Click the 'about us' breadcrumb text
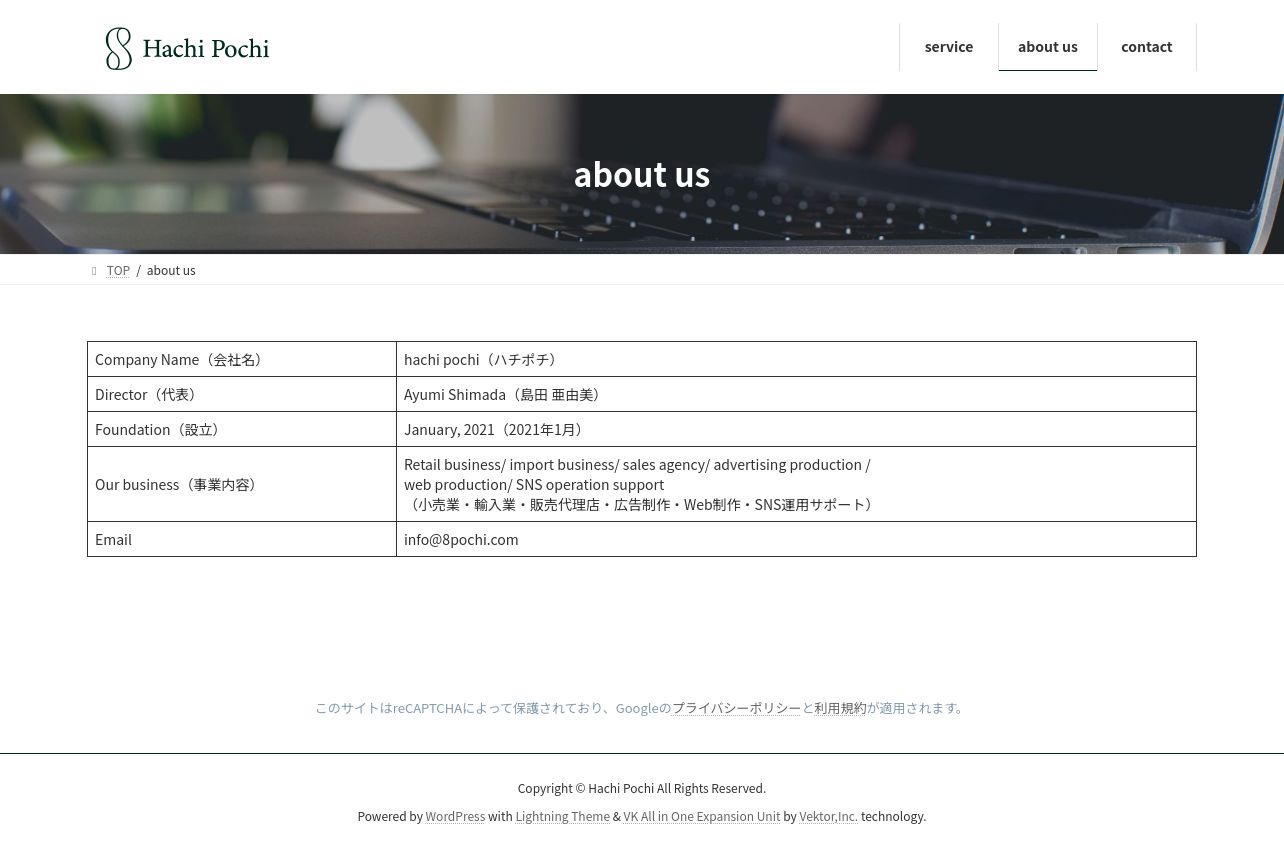Image resolution: width=1284 pixels, height=852 pixels. pos(171,271)
